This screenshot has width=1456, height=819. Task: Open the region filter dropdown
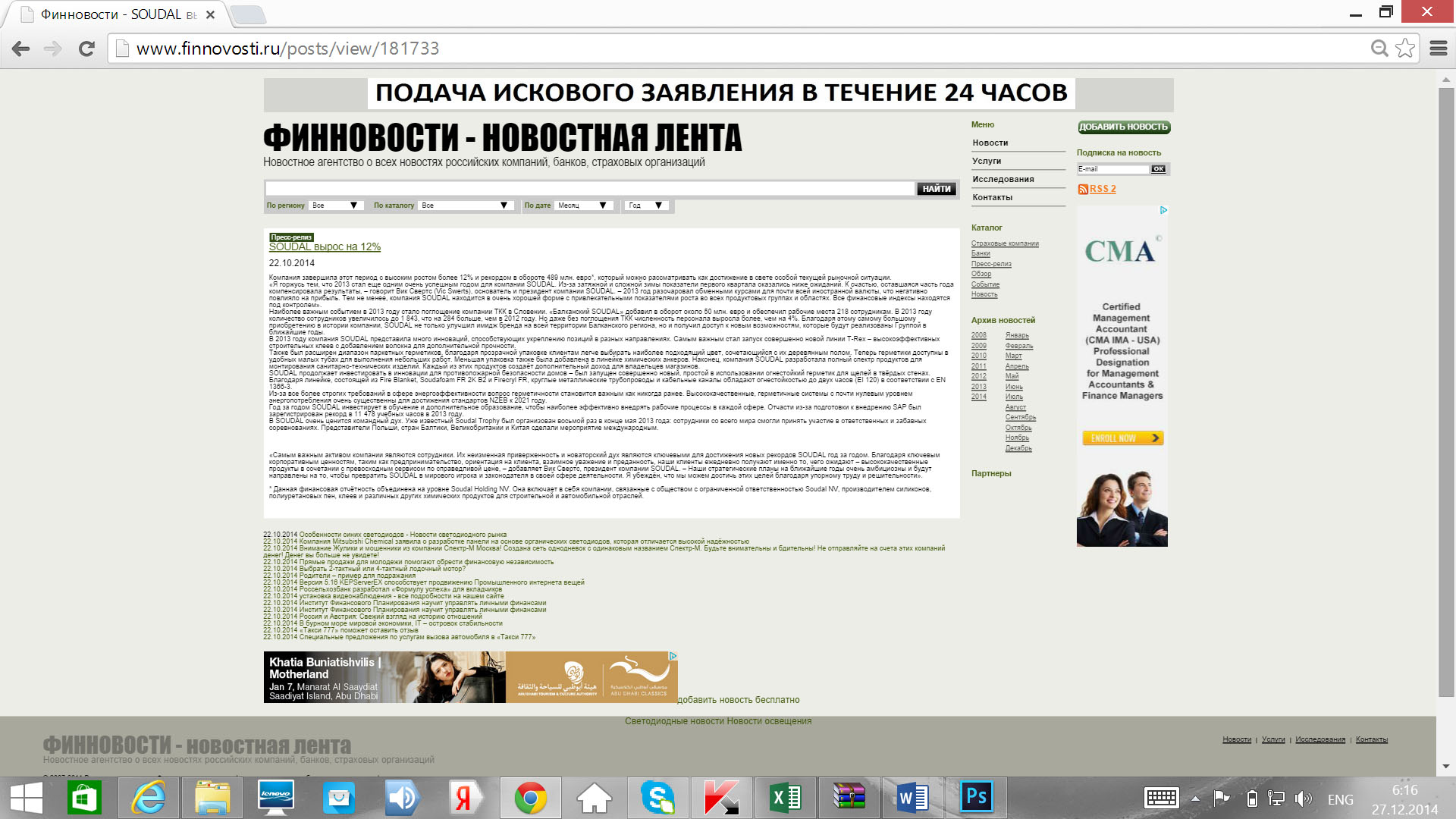tap(336, 206)
